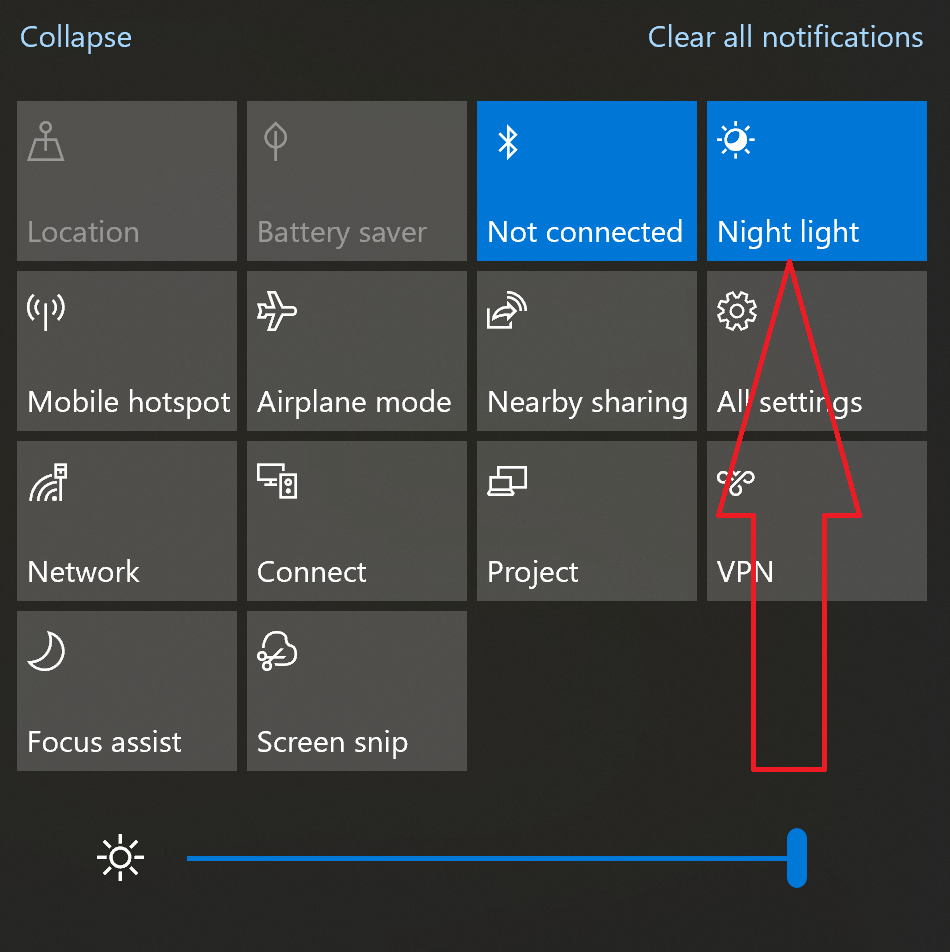
Task: Turn on Battery saver
Action: tap(356, 181)
